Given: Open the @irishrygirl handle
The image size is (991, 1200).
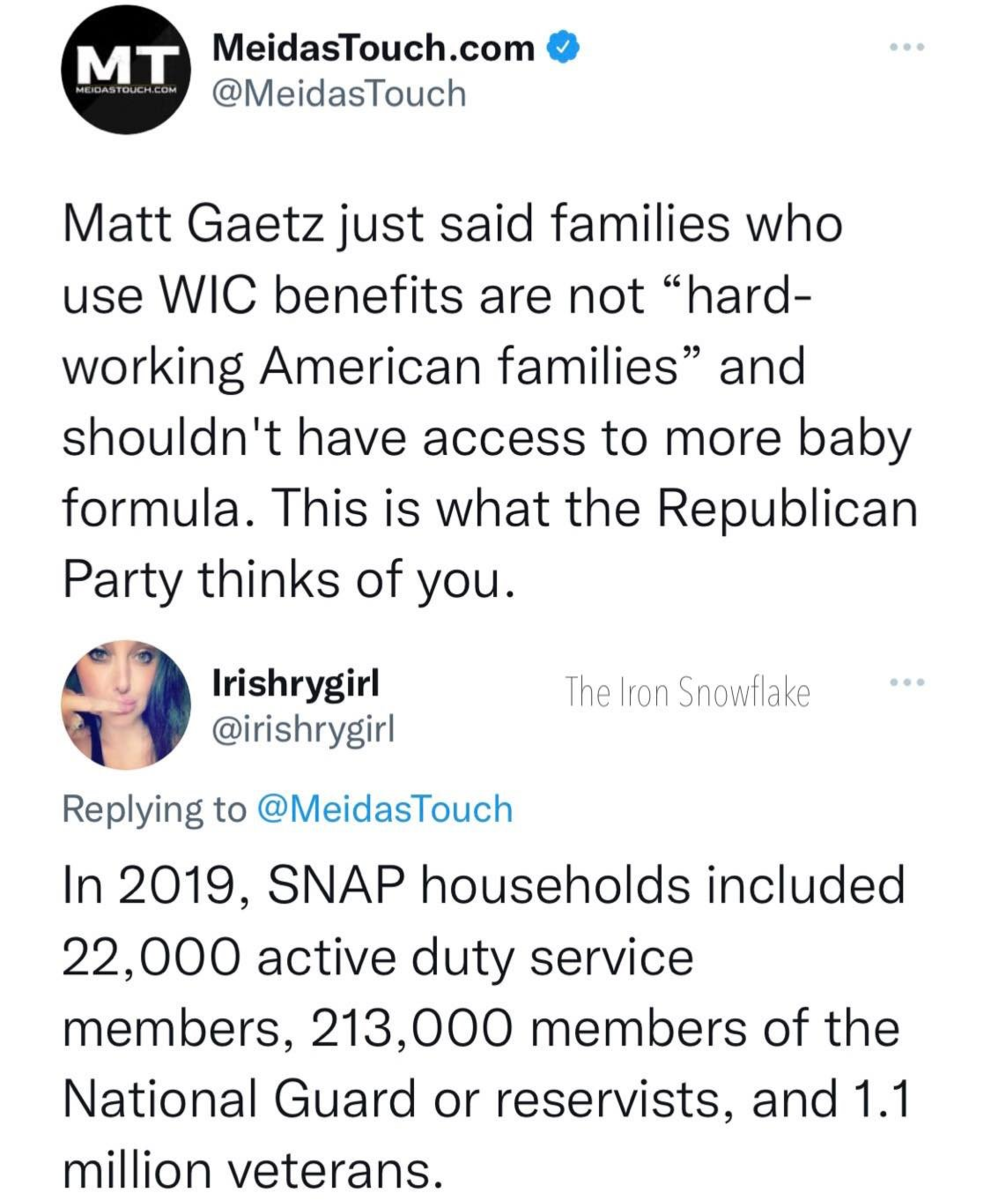Looking at the screenshot, I should tap(305, 732).
